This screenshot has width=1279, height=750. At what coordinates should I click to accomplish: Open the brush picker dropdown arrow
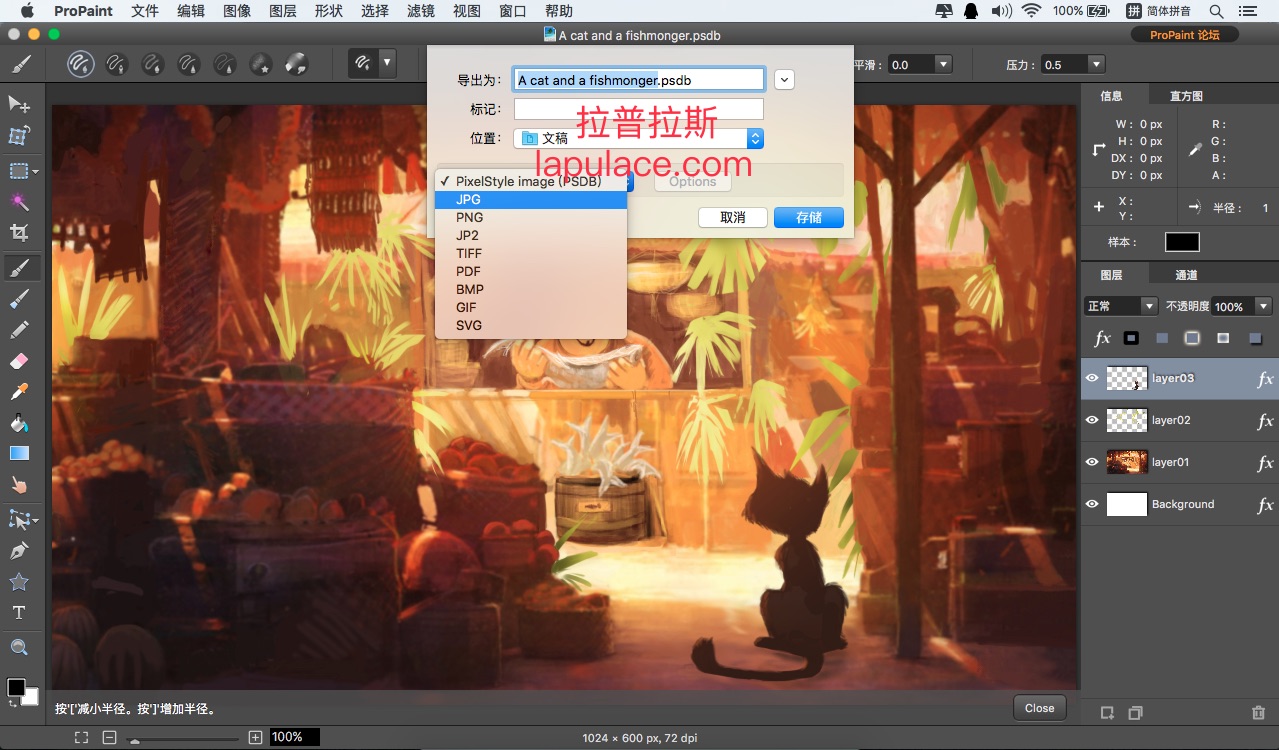coord(387,64)
